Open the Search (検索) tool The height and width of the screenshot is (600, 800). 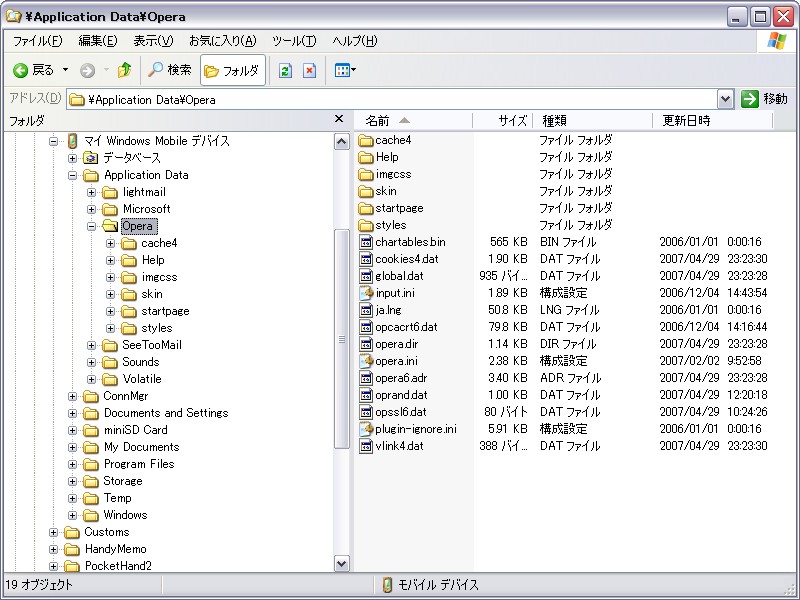tap(169, 70)
